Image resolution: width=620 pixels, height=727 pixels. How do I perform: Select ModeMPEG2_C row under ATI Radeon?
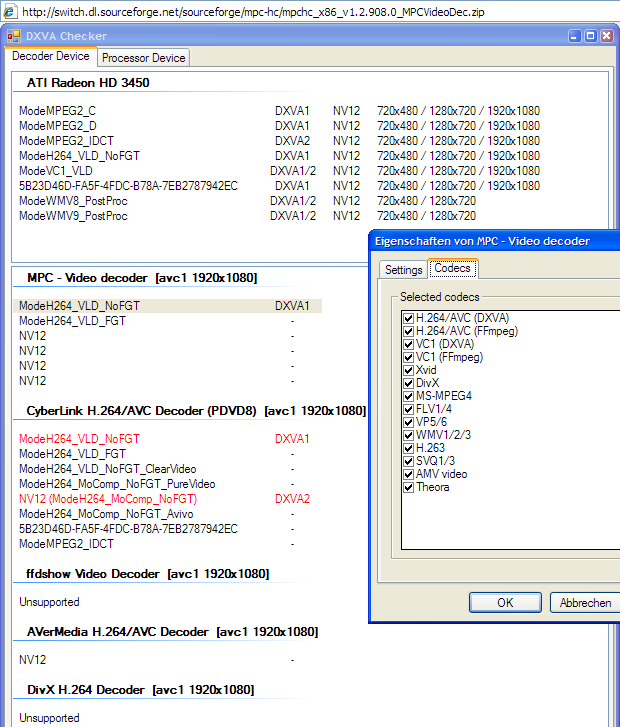point(279,111)
